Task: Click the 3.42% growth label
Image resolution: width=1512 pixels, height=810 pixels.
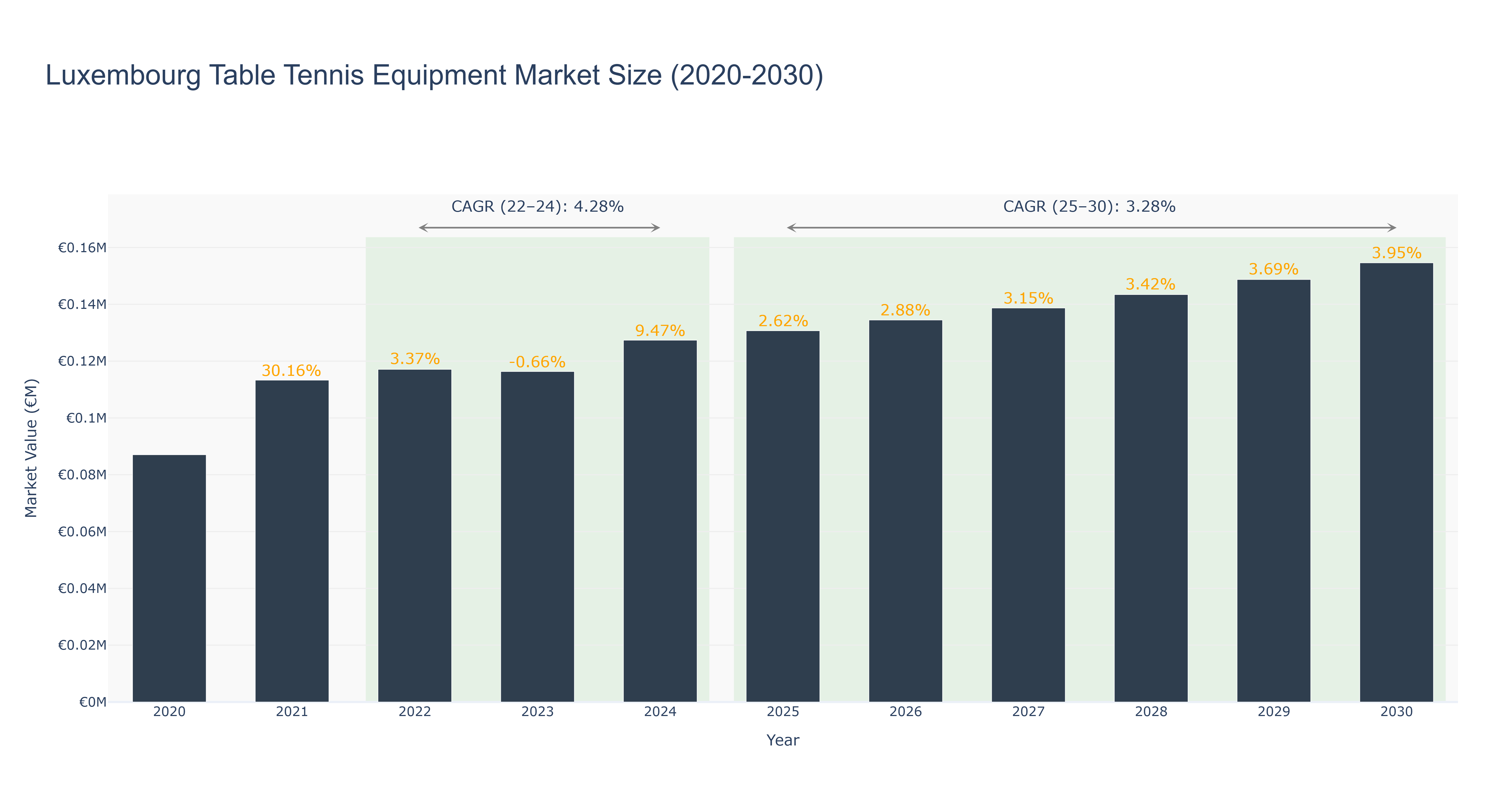Action: point(1150,285)
